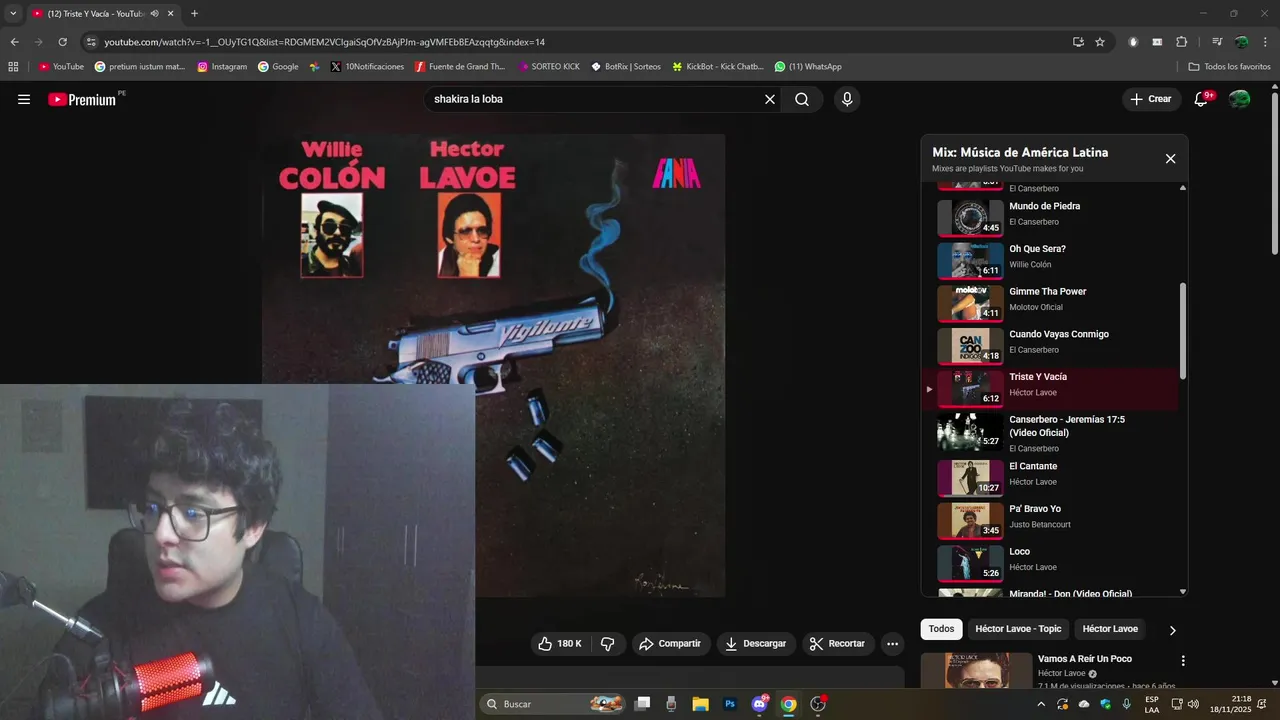Mute the tab using the speaker icon

(x=154, y=13)
